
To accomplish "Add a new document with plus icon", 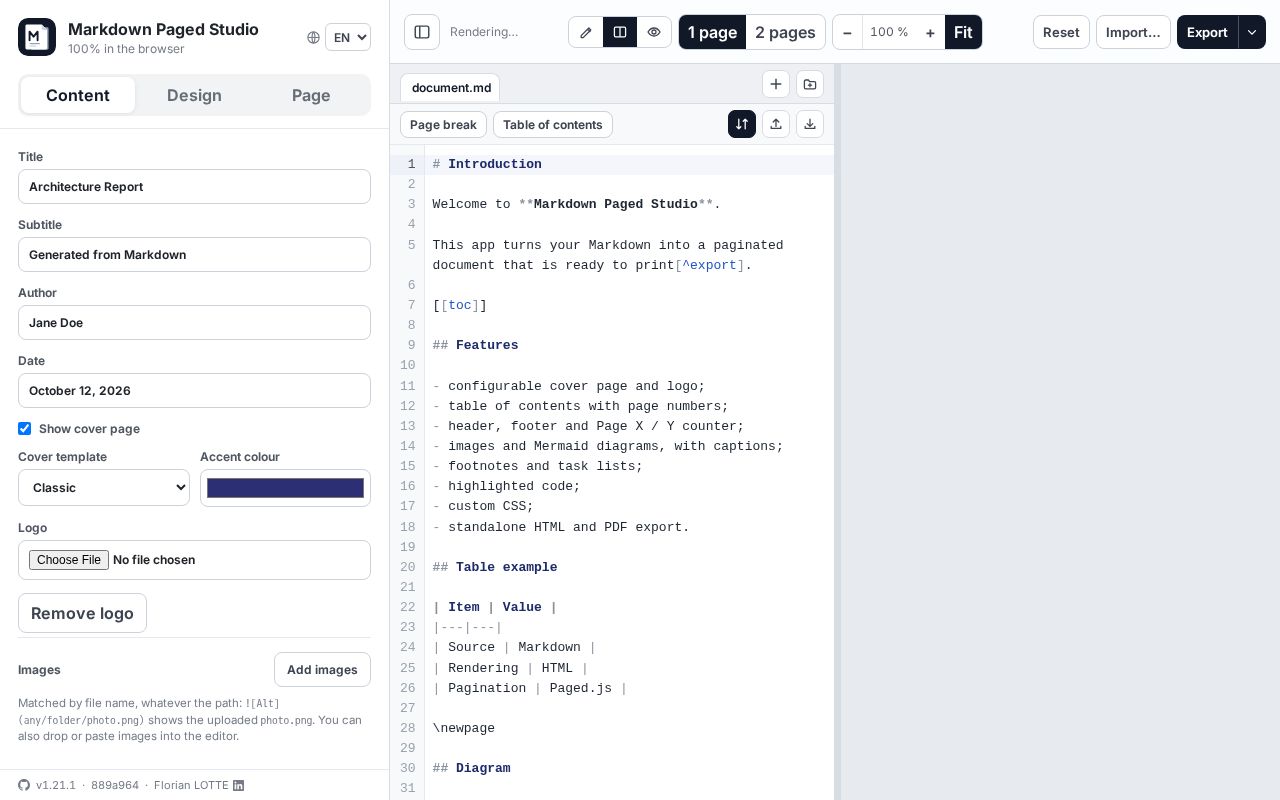I will [x=776, y=85].
